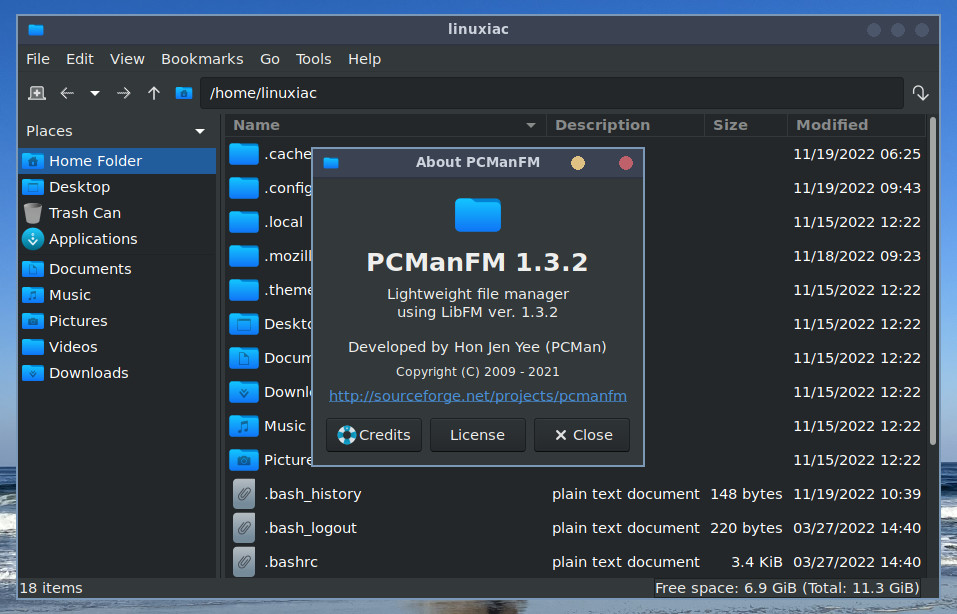Select the Music folder icon in the file list

click(244, 425)
